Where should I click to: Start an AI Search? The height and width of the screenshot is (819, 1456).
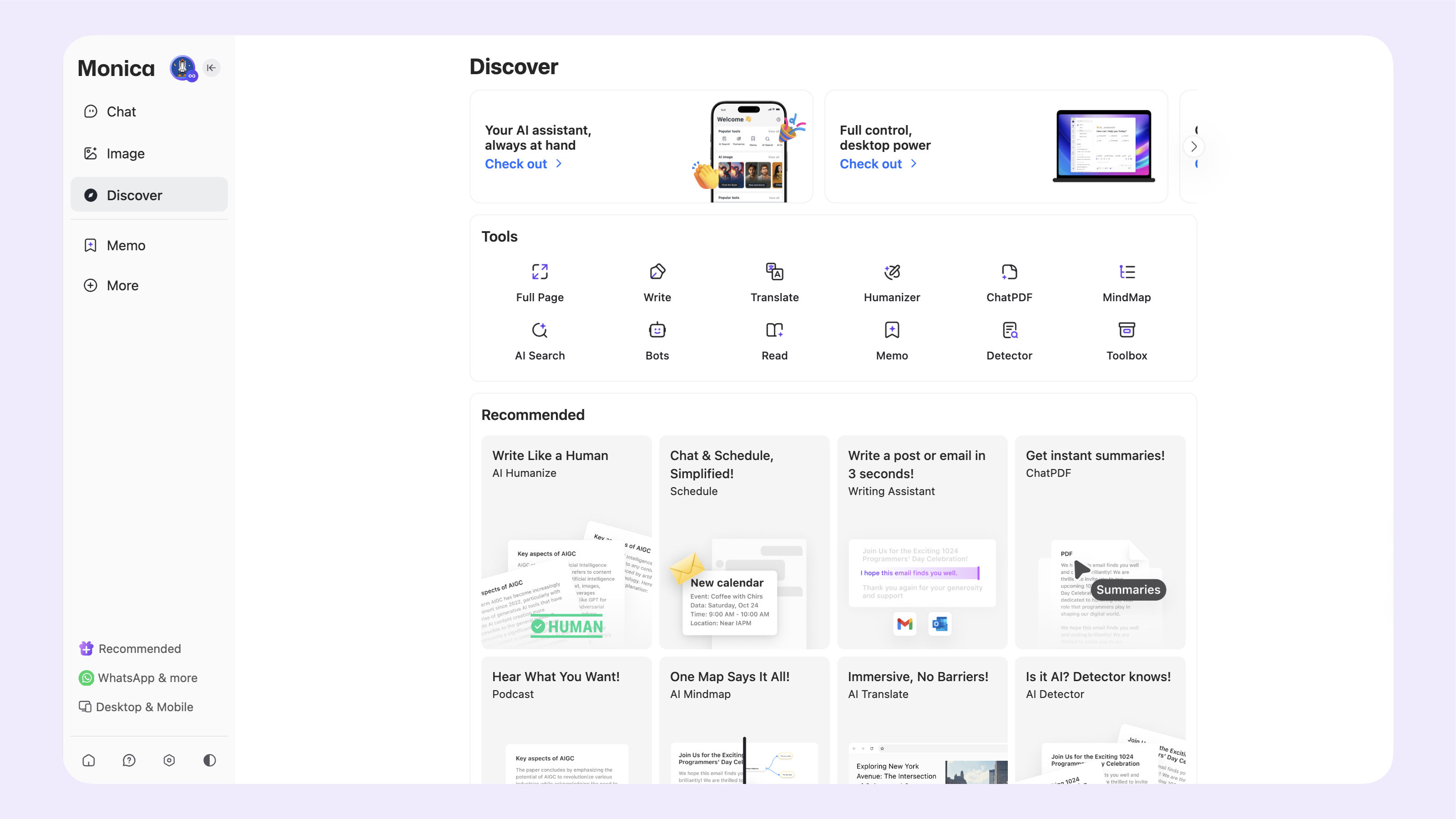pyautogui.click(x=539, y=340)
